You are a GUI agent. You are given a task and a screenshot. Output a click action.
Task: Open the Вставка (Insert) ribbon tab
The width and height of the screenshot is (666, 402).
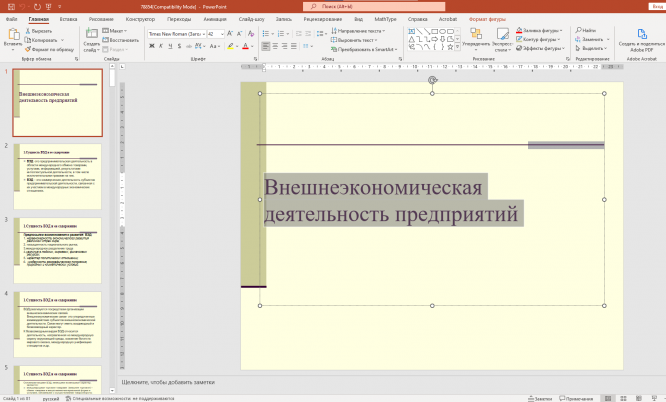pos(68,18)
